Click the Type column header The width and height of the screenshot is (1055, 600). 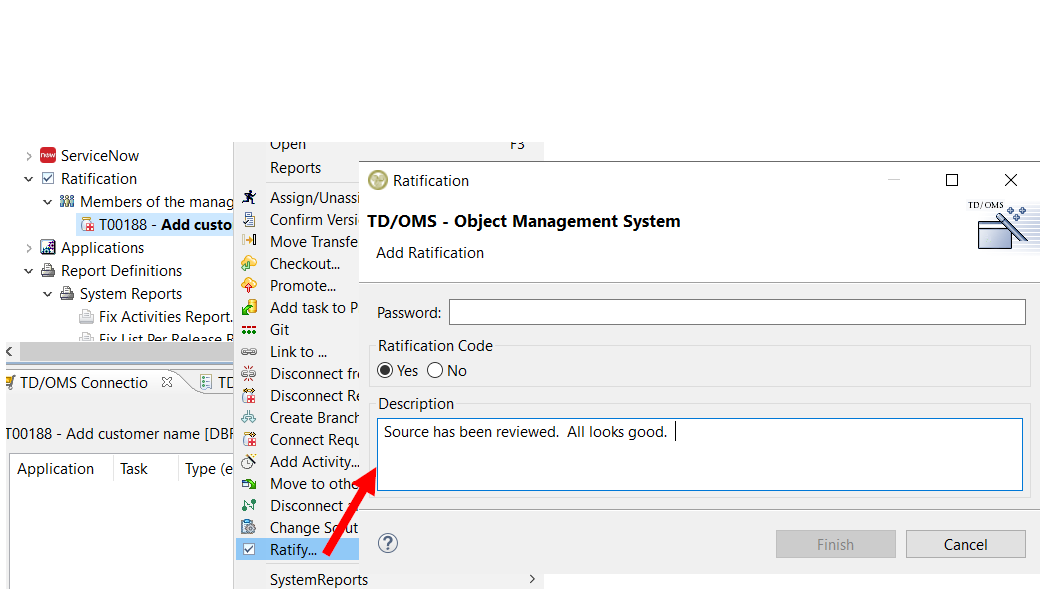point(209,469)
